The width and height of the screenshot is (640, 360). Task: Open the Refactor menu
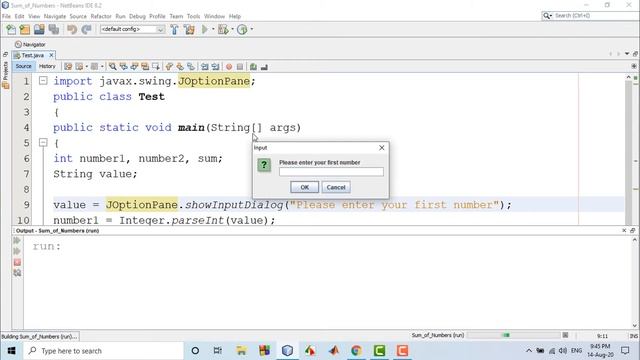(x=101, y=16)
